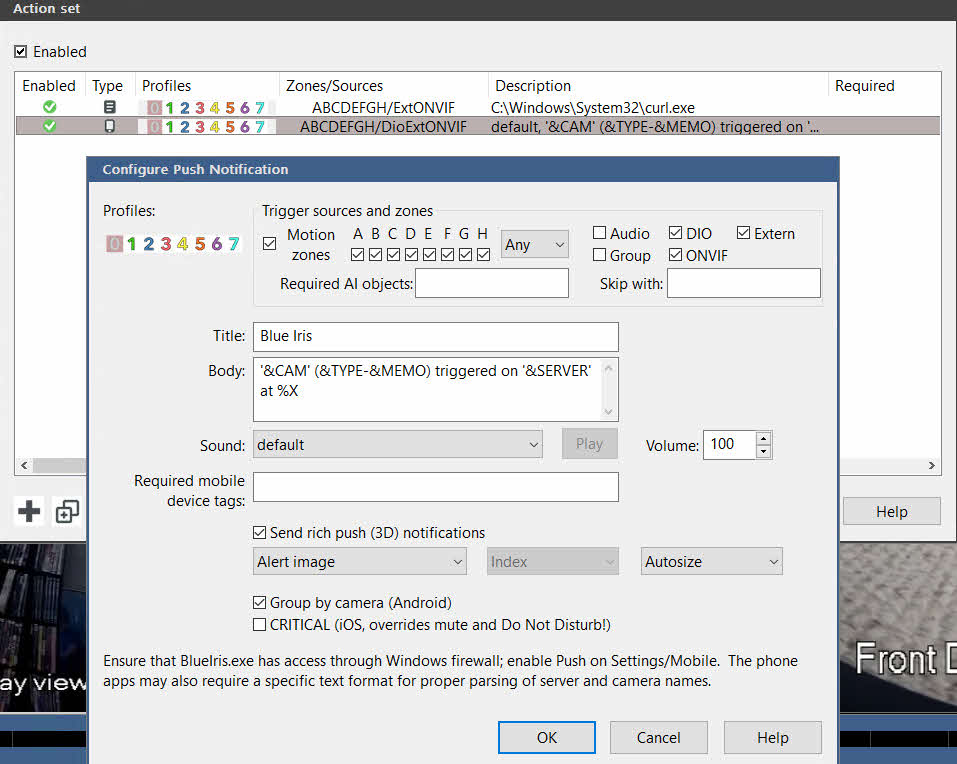Click green enabled checkmark of push notification row
The image size is (957, 764).
[x=49, y=126]
